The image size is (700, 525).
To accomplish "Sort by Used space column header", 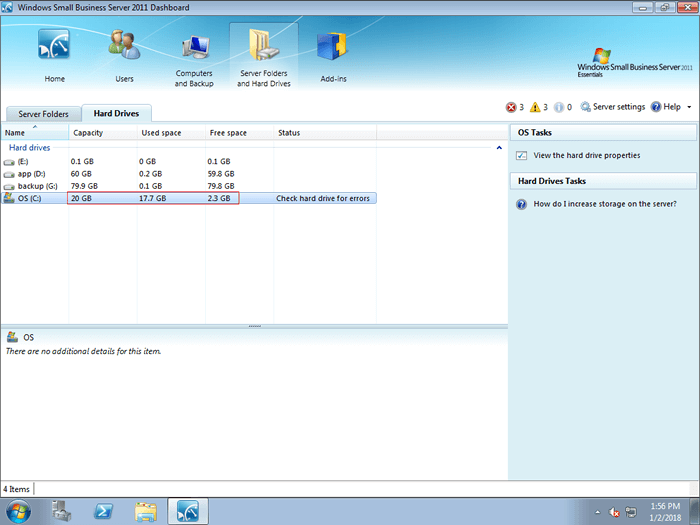I will [171, 133].
